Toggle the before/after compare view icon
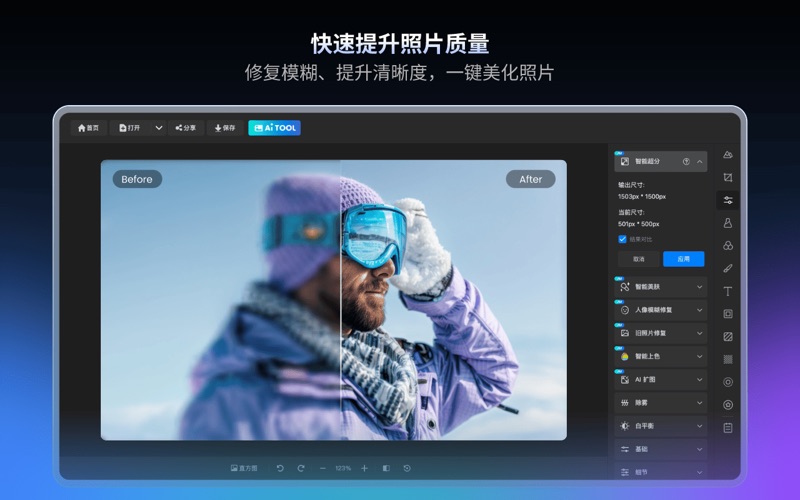 pos(386,468)
